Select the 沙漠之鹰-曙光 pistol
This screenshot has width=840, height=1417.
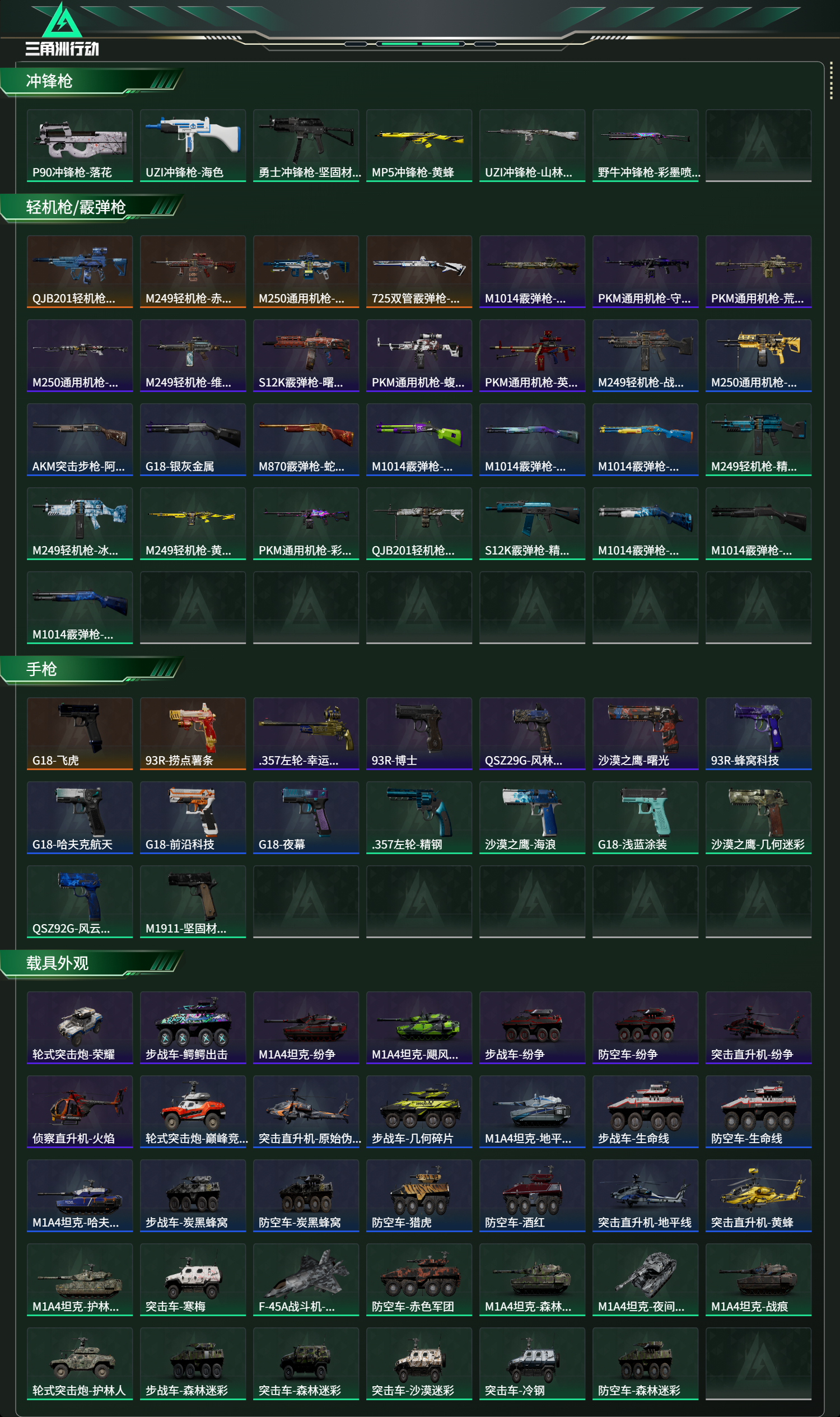click(x=645, y=734)
